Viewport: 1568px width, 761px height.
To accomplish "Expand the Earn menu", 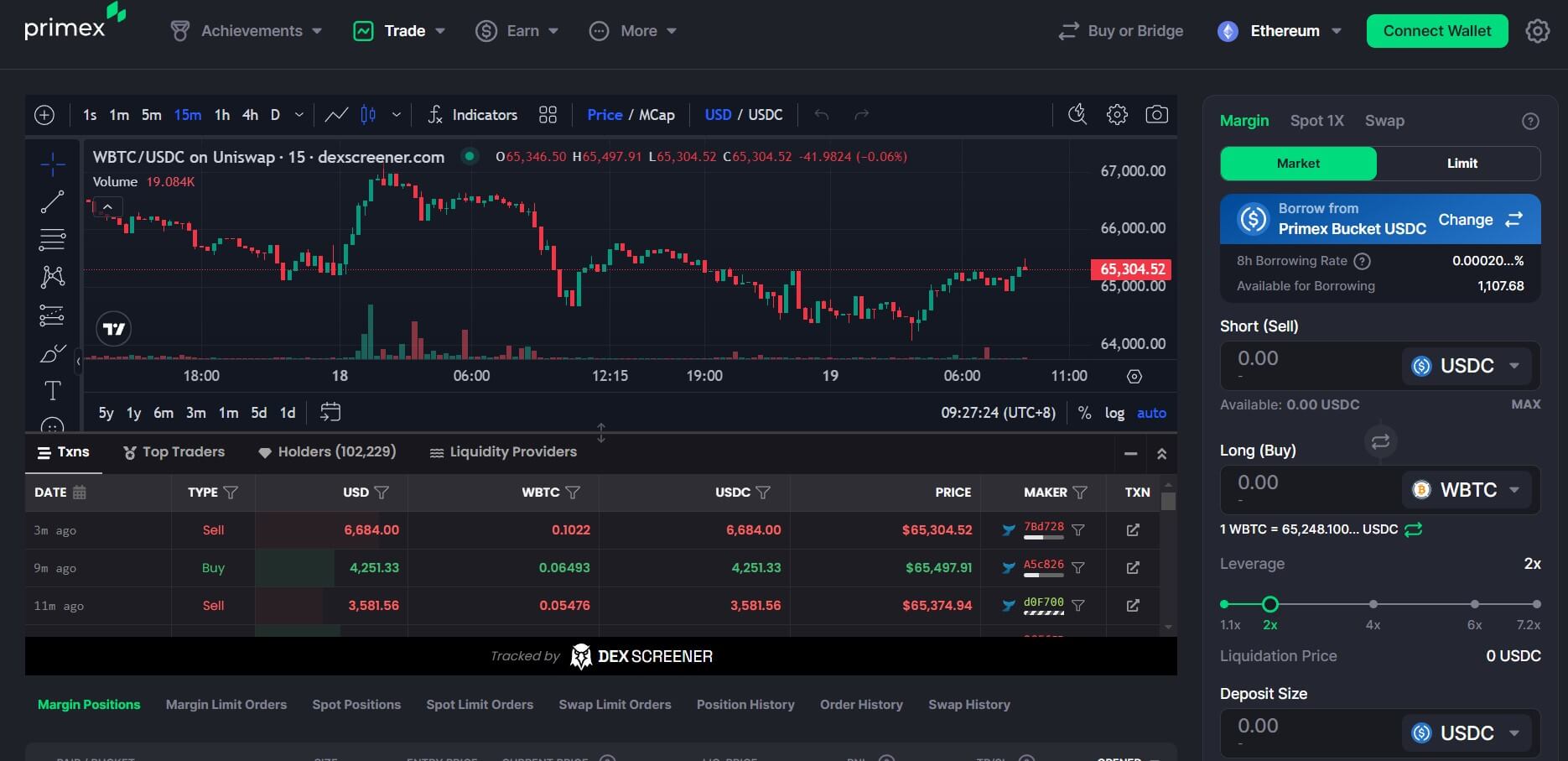I will coord(517,31).
